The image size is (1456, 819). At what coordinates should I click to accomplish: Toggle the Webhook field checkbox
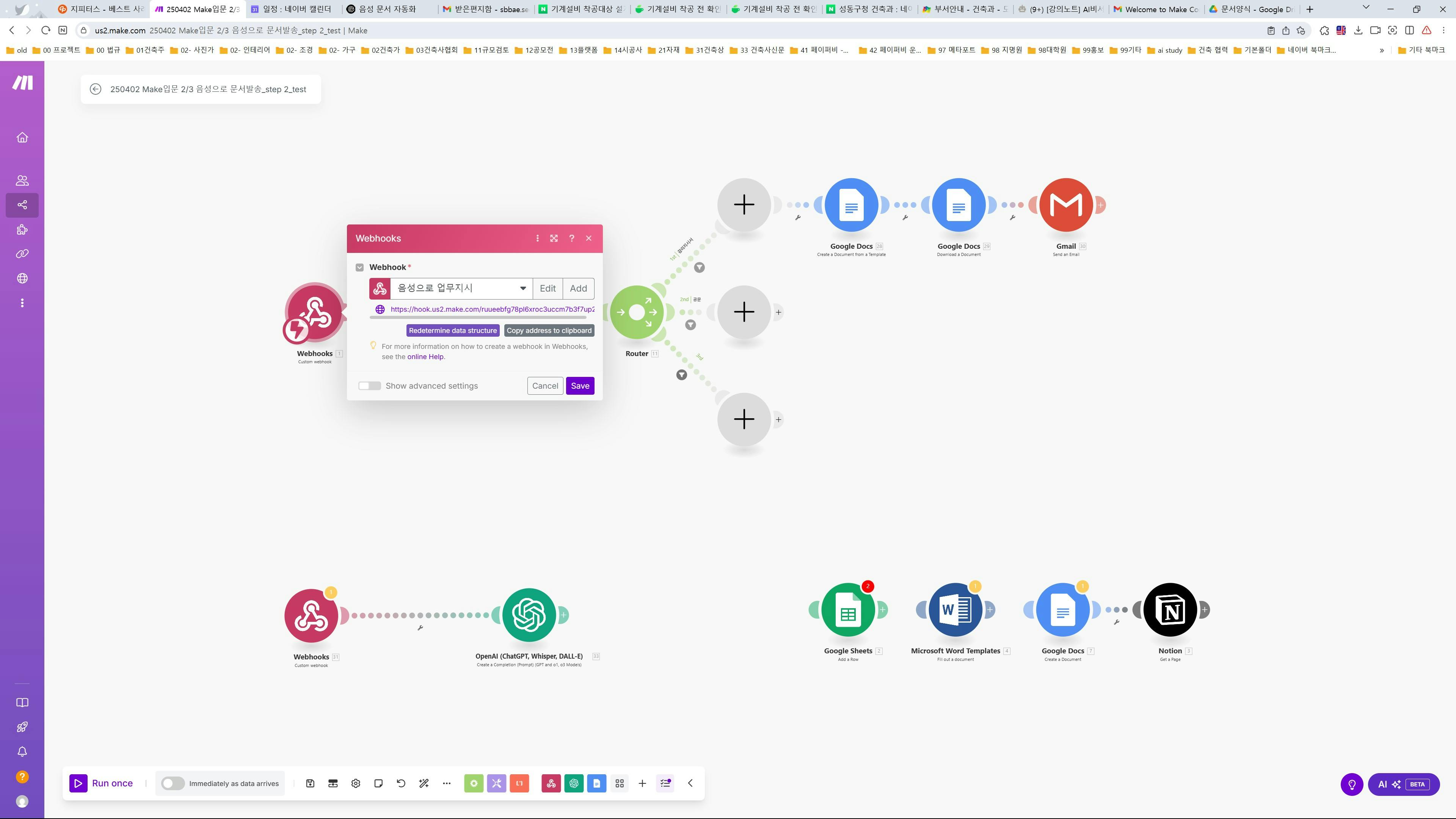[x=359, y=267]
